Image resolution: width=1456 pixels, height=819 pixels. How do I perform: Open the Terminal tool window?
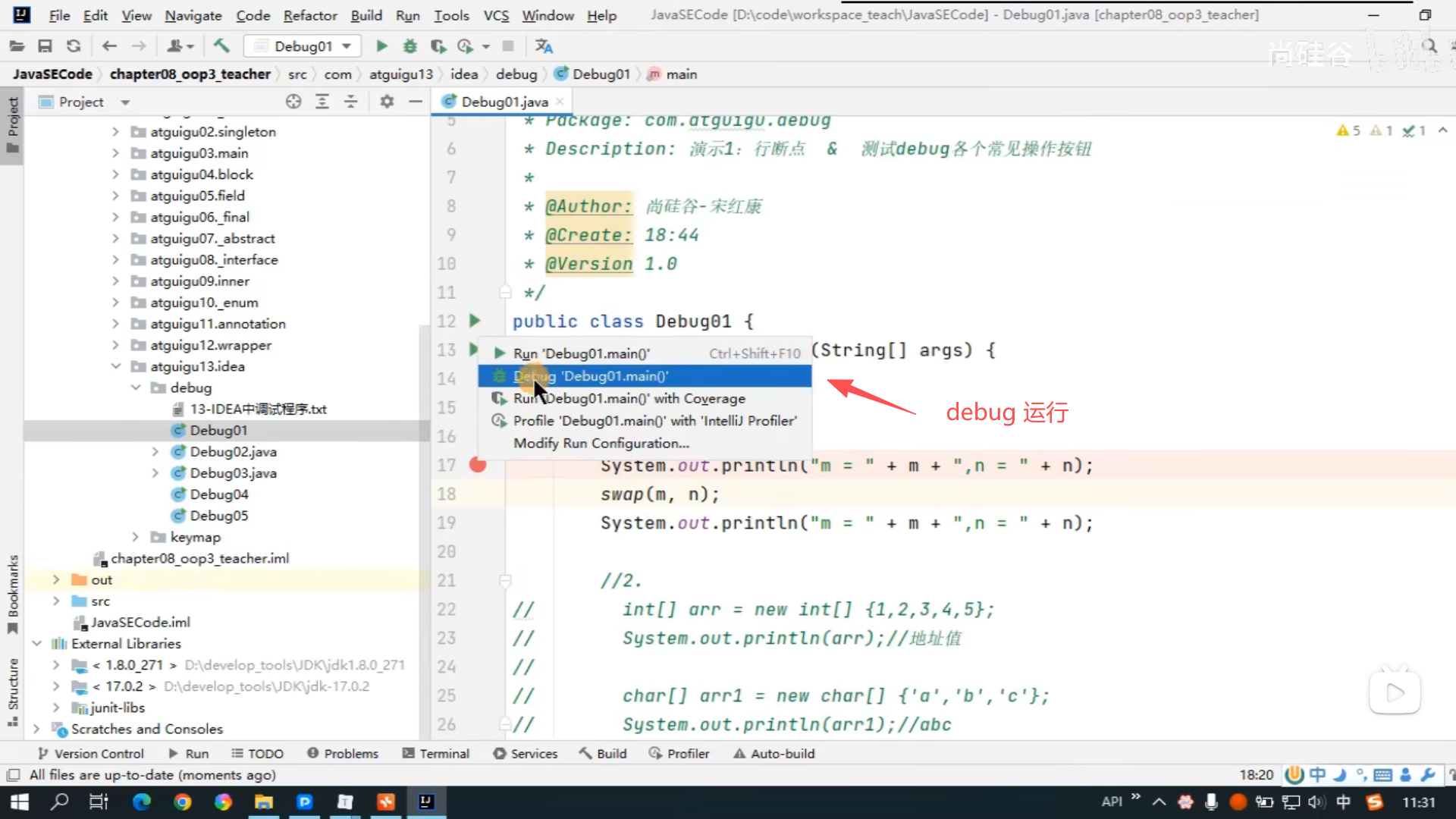(x=436, y=754)
